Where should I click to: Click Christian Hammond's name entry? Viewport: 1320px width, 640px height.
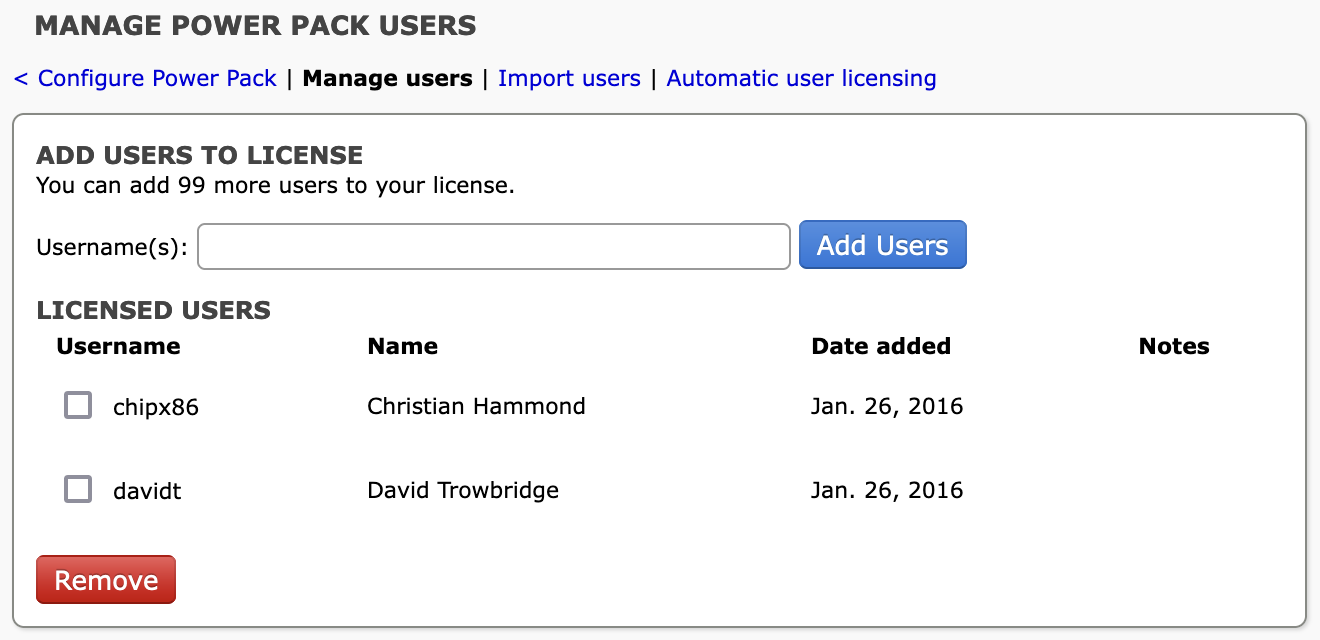click(x=476, y=405)
